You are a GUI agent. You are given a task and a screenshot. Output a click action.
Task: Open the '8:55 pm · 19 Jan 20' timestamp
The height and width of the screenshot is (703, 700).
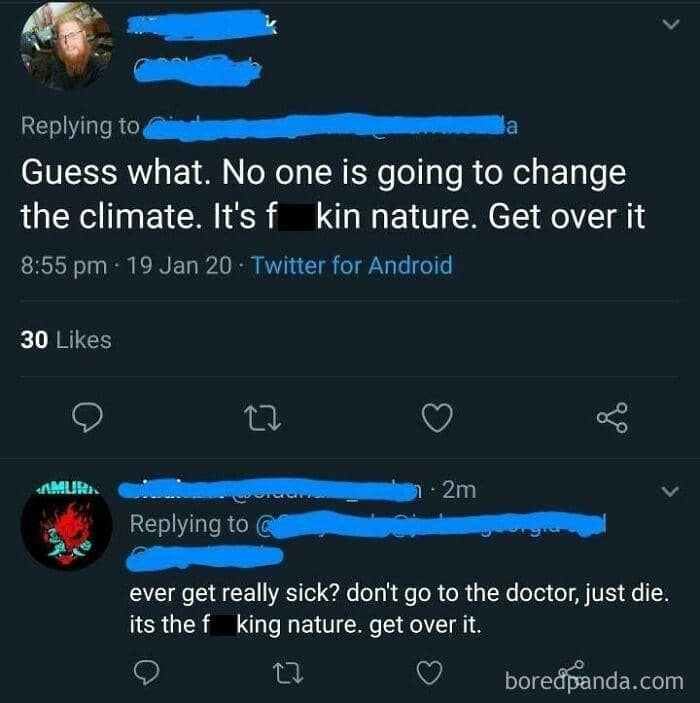click(x=128, y=266)
